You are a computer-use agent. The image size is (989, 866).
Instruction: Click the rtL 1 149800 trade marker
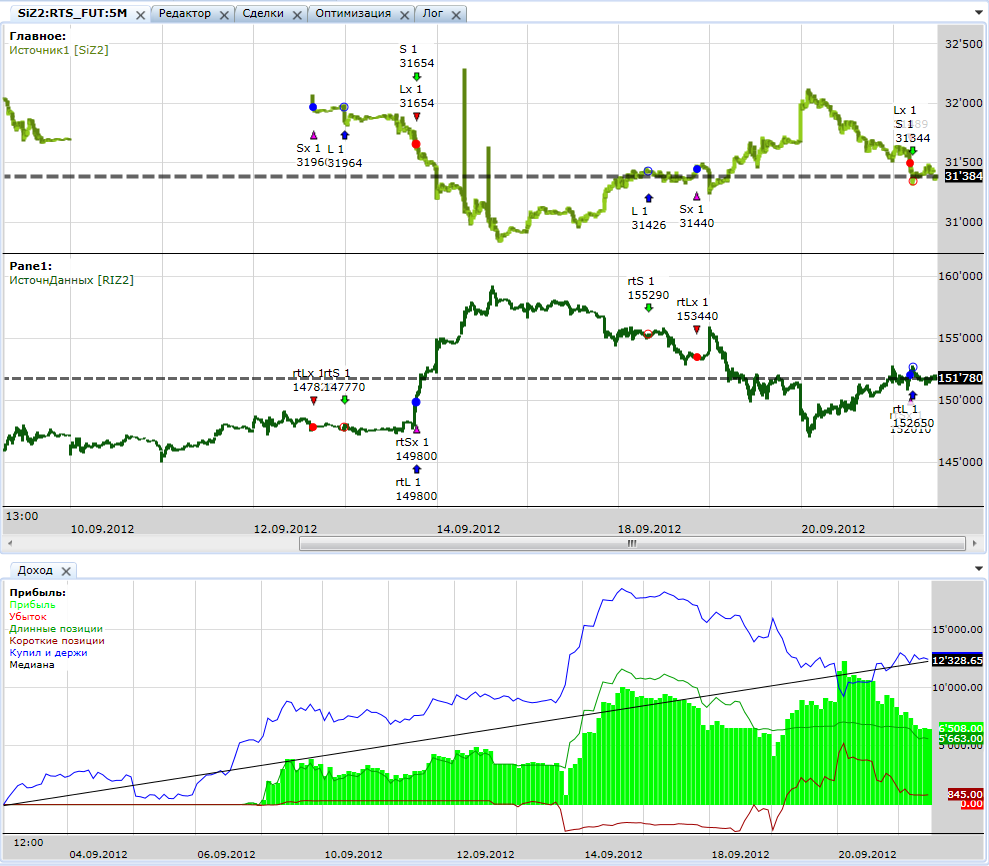[416, 469]
